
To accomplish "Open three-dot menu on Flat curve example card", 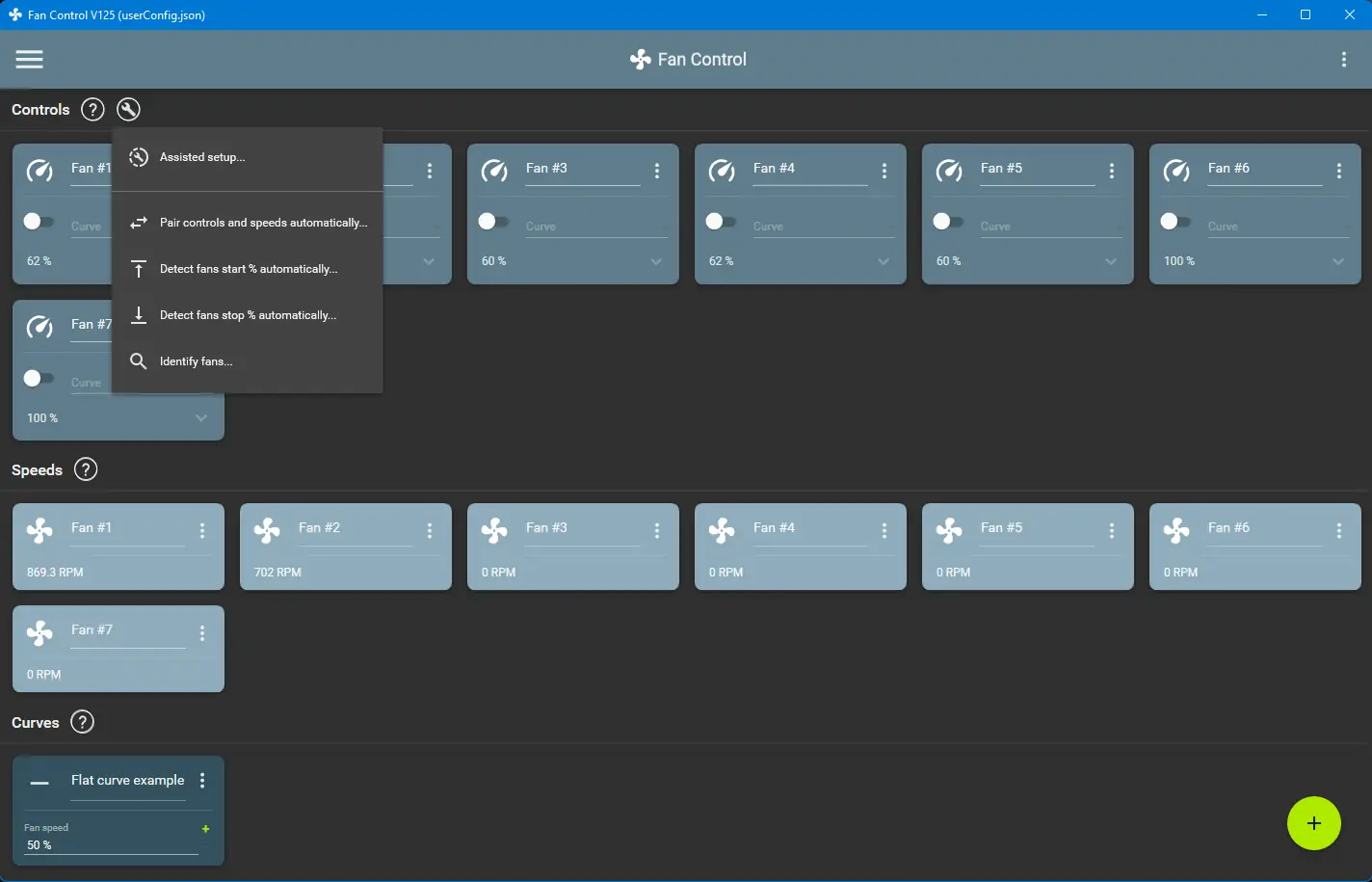I will click(x=202, y=781).
